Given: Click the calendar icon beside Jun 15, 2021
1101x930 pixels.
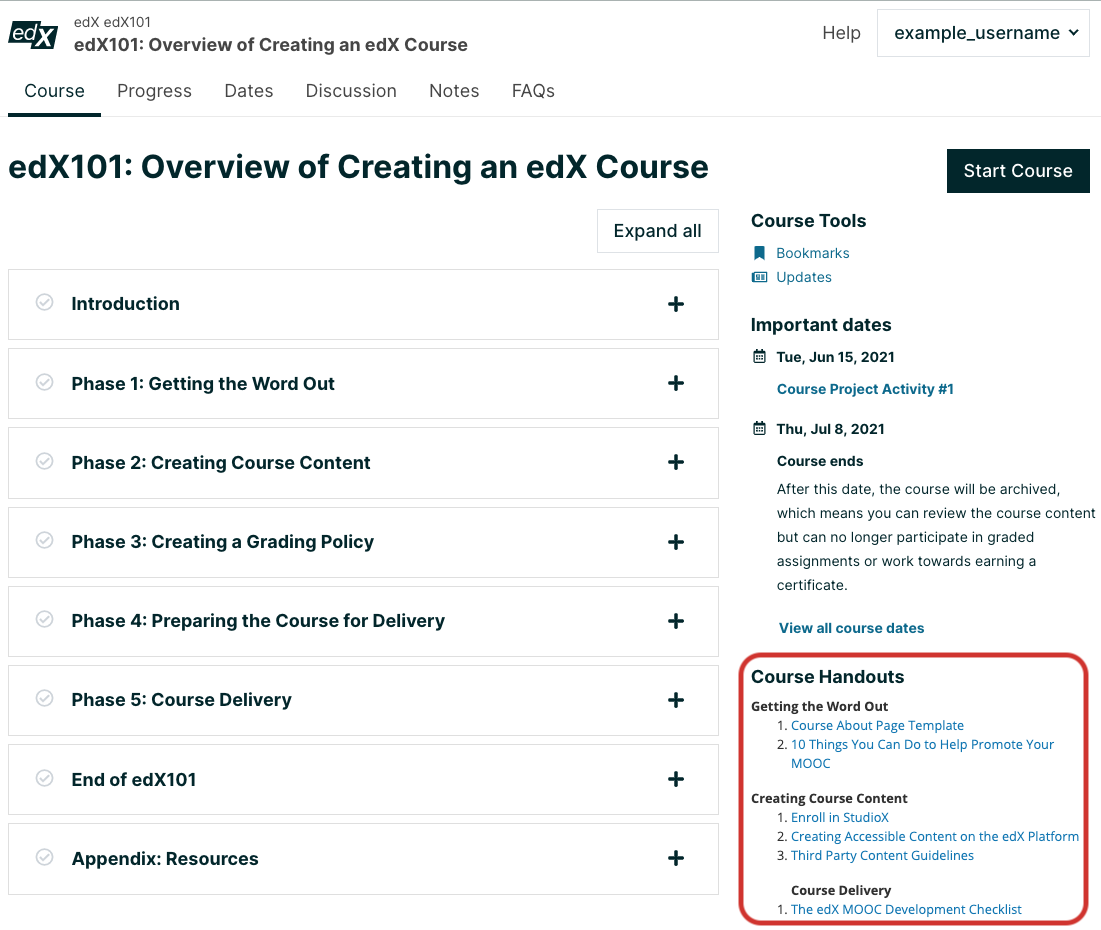Looking at the screenshot, I should (x=758, y=357).
